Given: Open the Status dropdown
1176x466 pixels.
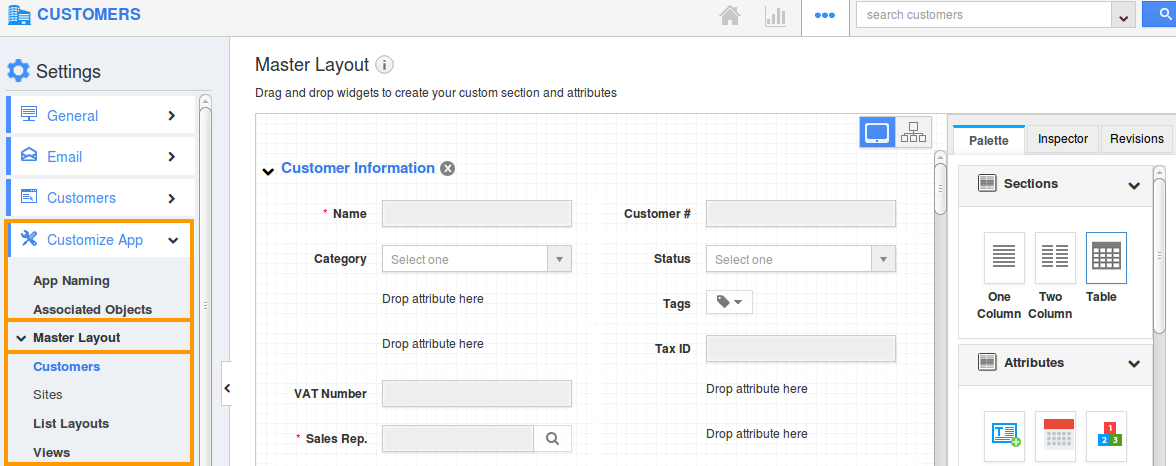Looking at the screenshot, I should 800,259.
